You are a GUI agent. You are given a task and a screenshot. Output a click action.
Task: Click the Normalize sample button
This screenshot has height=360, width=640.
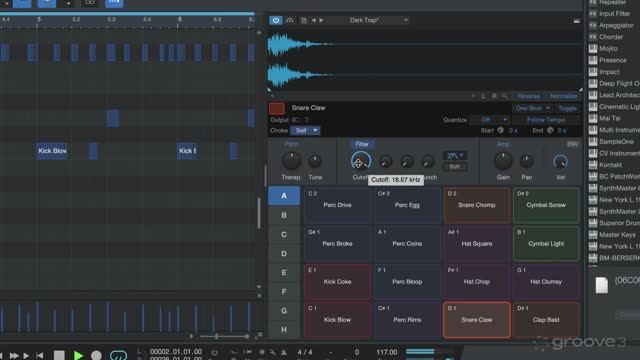coord(563,96)
